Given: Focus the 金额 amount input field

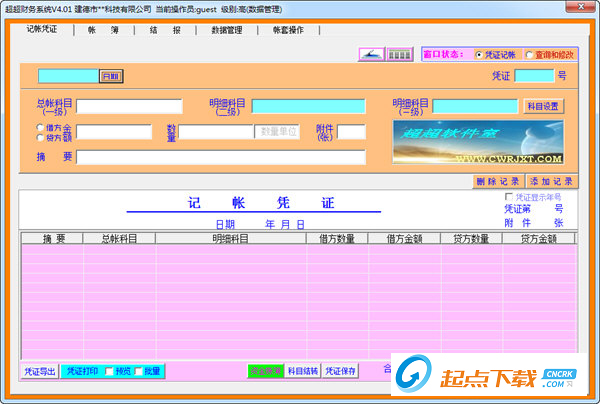Looking at the screenshot, I should (114, 132).
